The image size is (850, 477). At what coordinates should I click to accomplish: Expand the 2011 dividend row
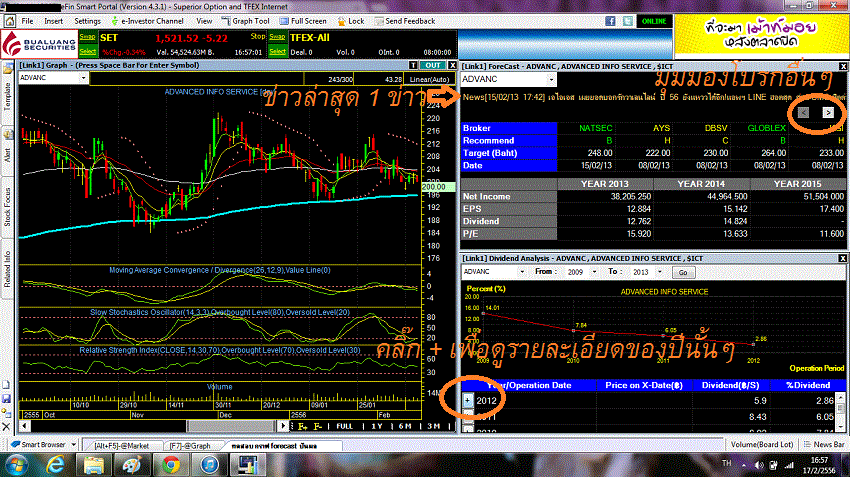click(x=468, y=416)
